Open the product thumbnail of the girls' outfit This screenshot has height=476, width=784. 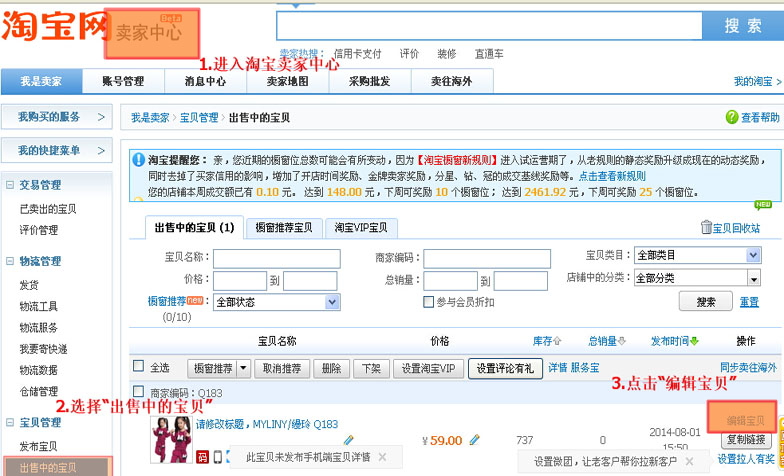(x=171, y=440)
